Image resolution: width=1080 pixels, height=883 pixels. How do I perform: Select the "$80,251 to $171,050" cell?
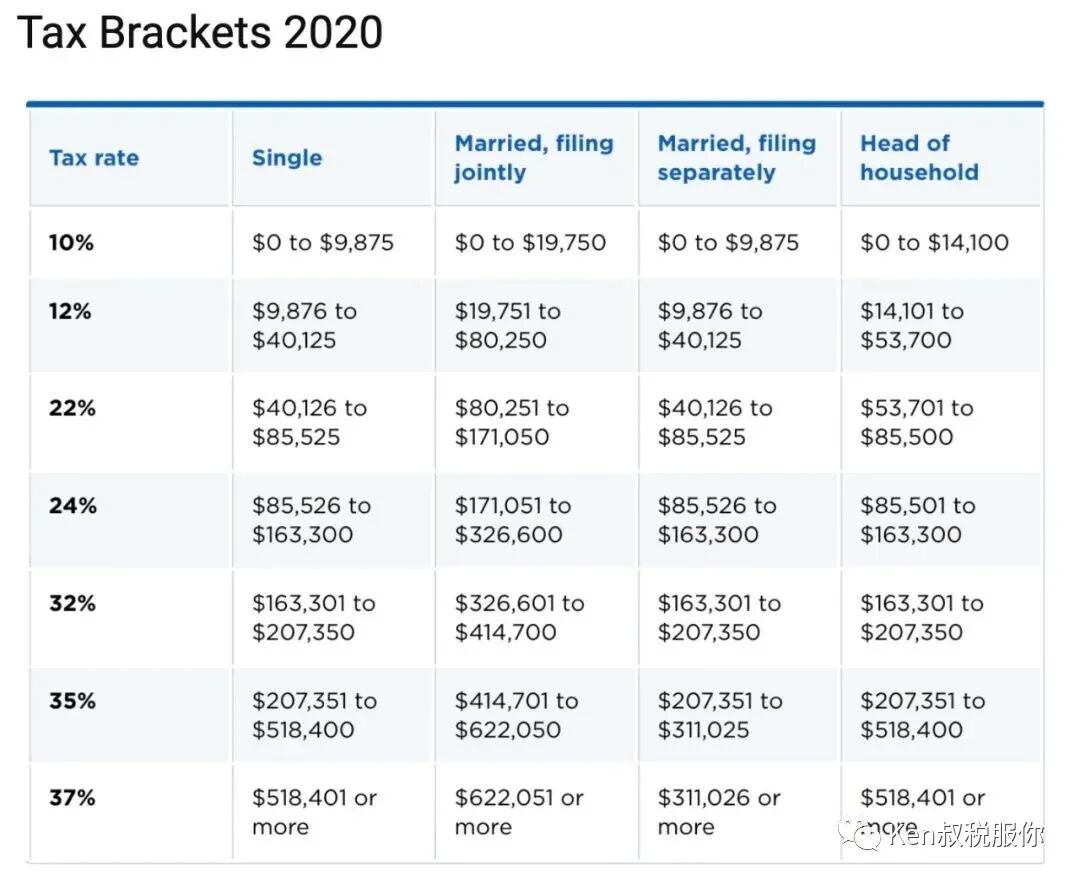512,422
